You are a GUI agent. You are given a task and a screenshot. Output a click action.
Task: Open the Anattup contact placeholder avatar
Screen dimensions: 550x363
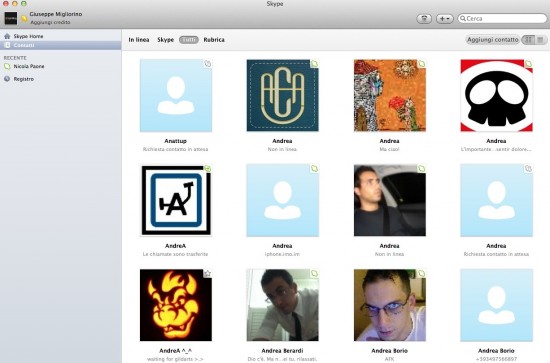(x=176, y=95)
